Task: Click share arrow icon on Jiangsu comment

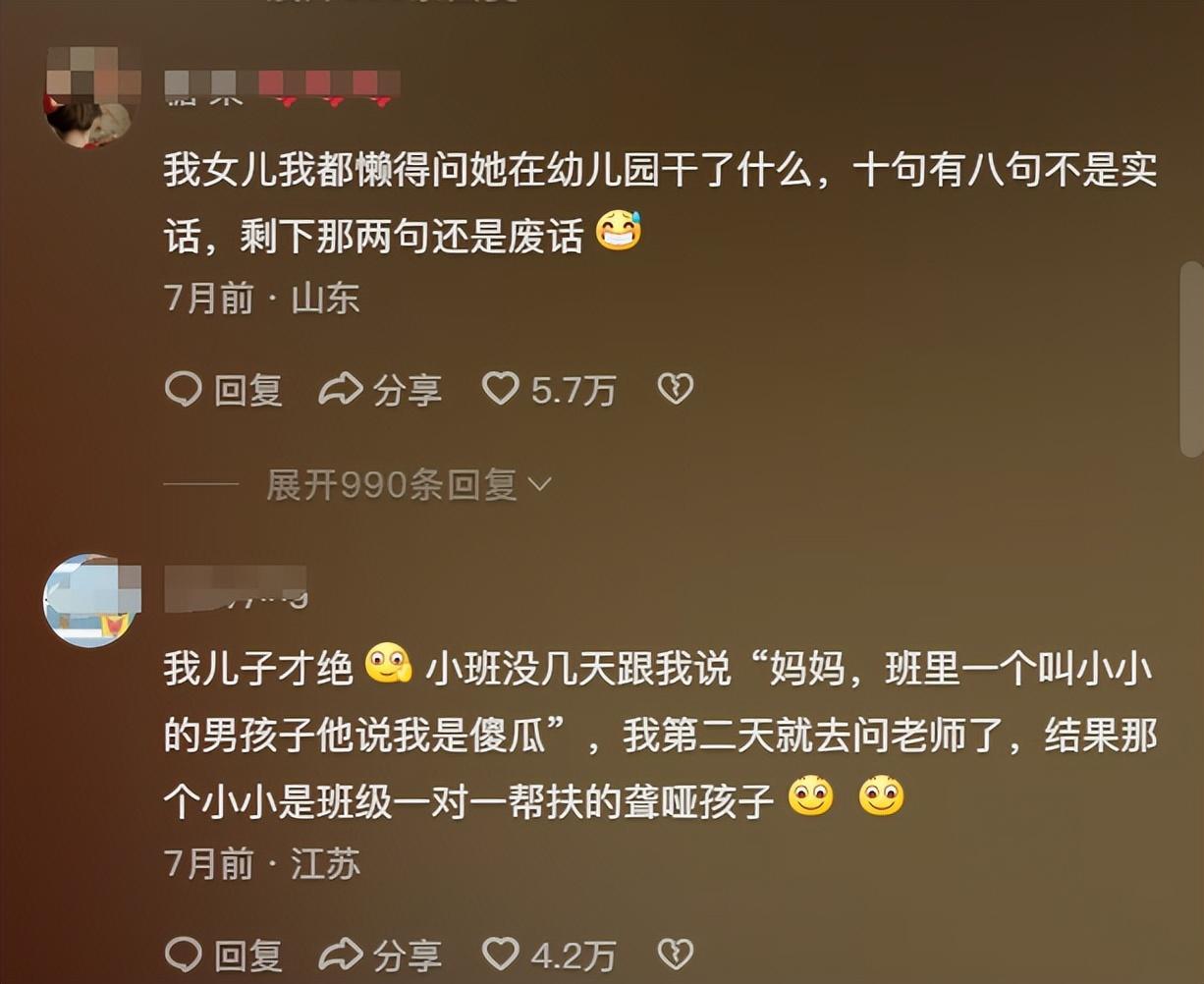Action: (342, 954)
